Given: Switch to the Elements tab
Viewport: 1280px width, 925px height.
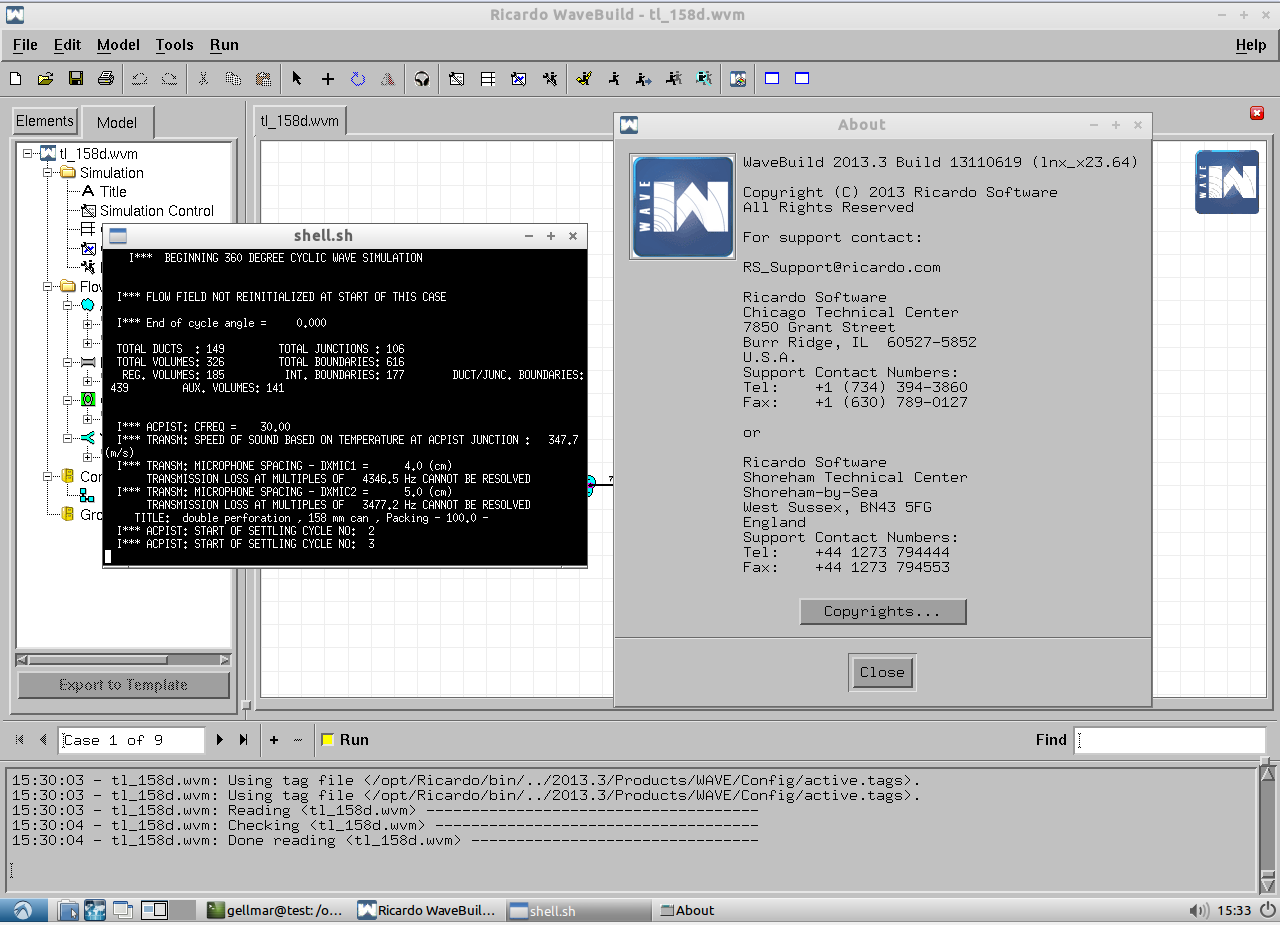Looking at the screenshot, I should (45, 121).
